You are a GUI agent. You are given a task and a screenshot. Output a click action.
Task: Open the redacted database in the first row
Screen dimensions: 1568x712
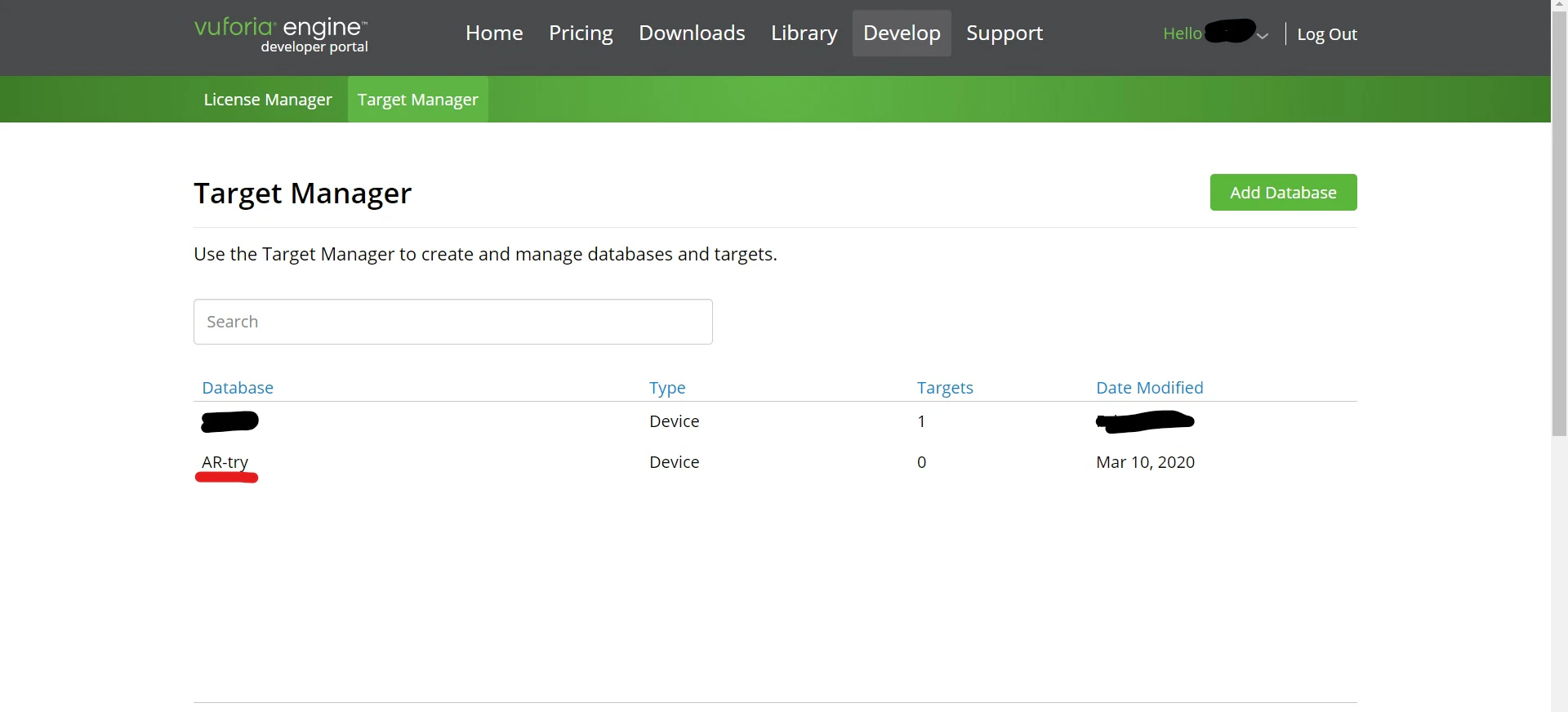click(229, 421)
